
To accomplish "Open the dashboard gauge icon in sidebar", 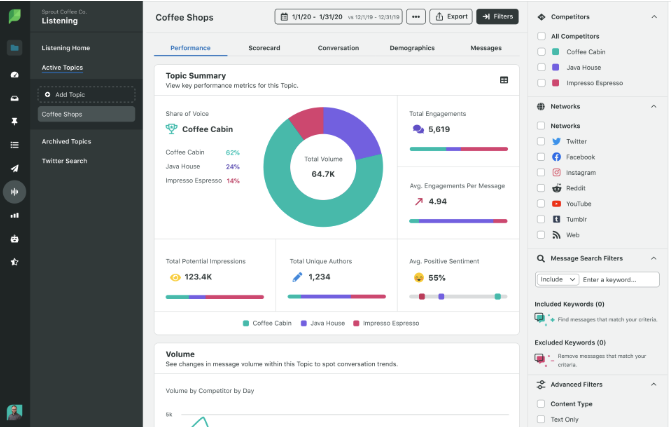I will pos(15,75).
